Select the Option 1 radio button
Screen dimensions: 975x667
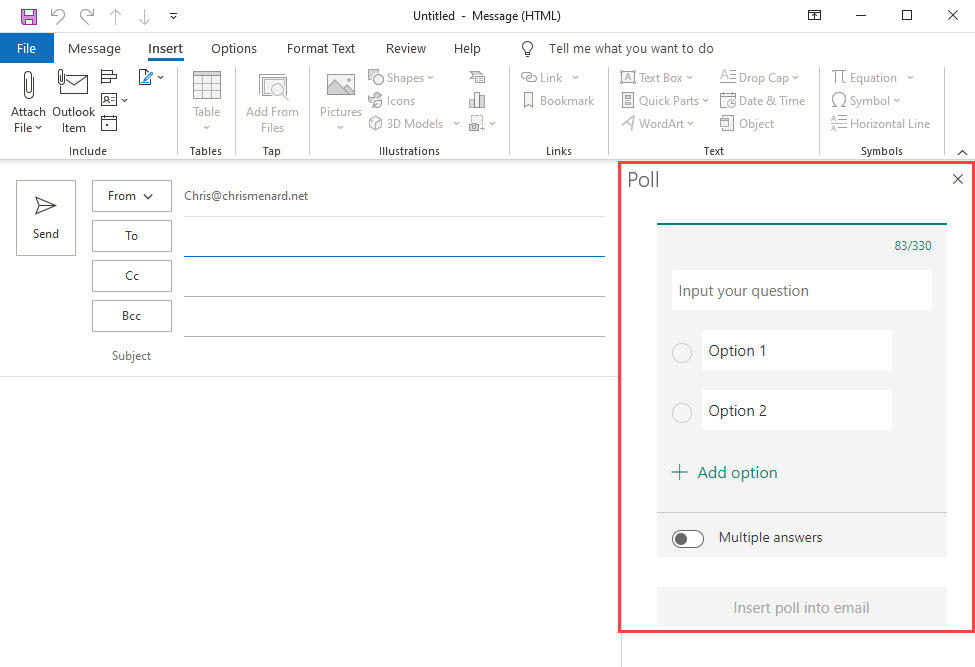point(682,352)
